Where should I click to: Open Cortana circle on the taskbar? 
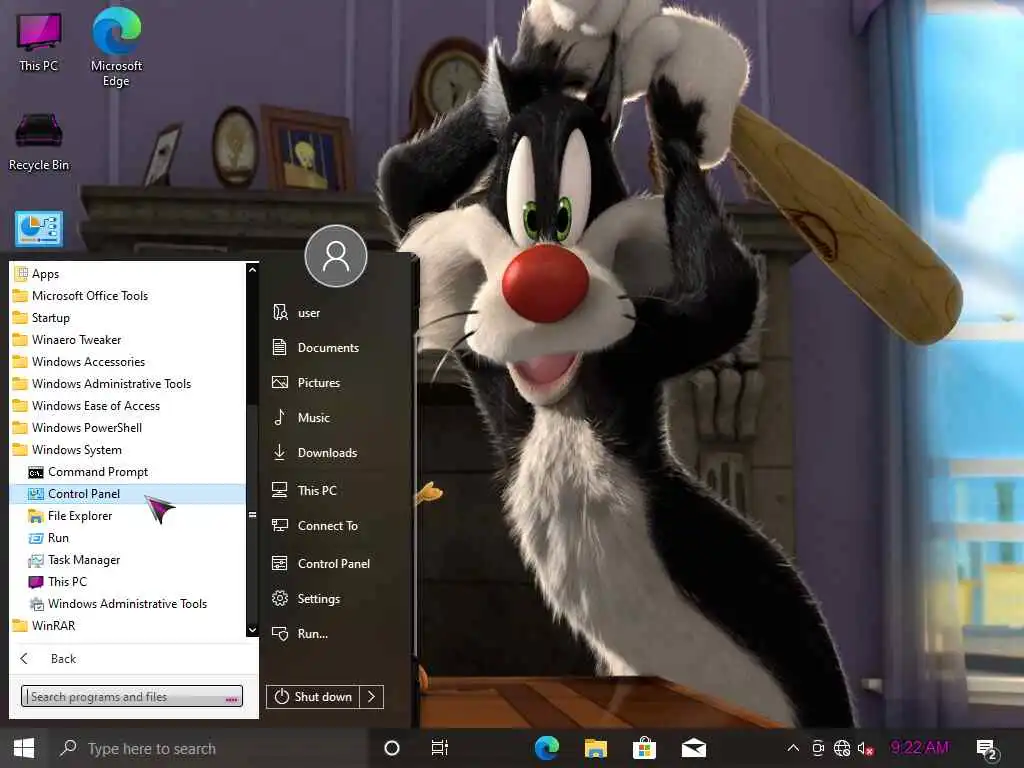392,748
